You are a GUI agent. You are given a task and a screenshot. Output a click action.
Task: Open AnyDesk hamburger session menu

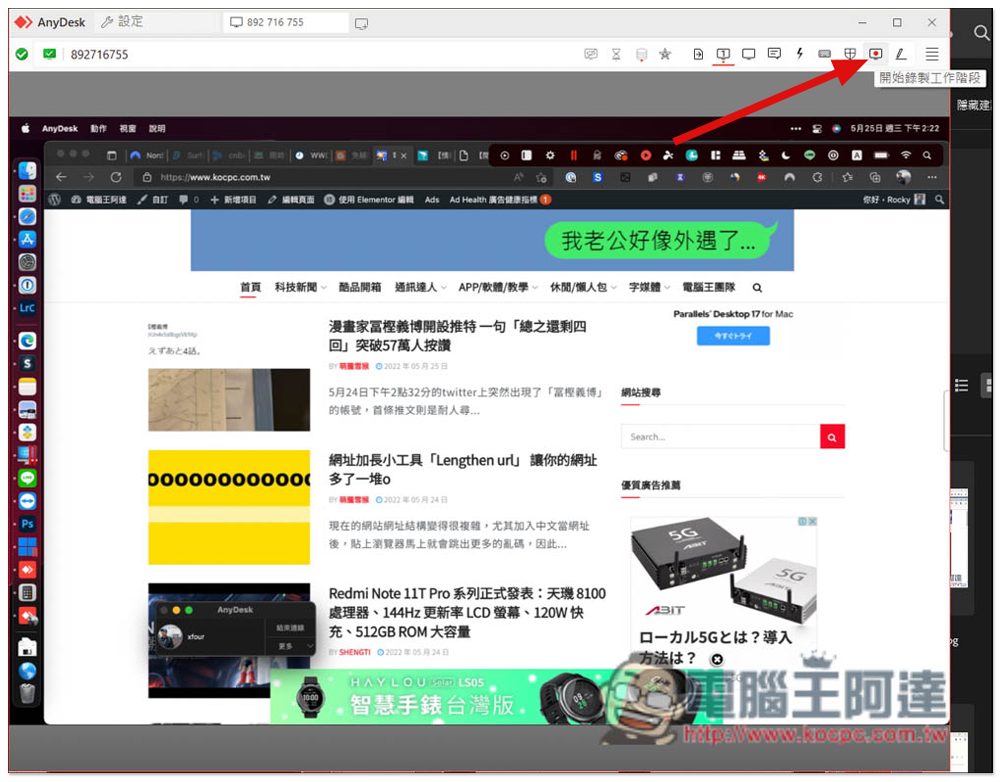point(932,54)
